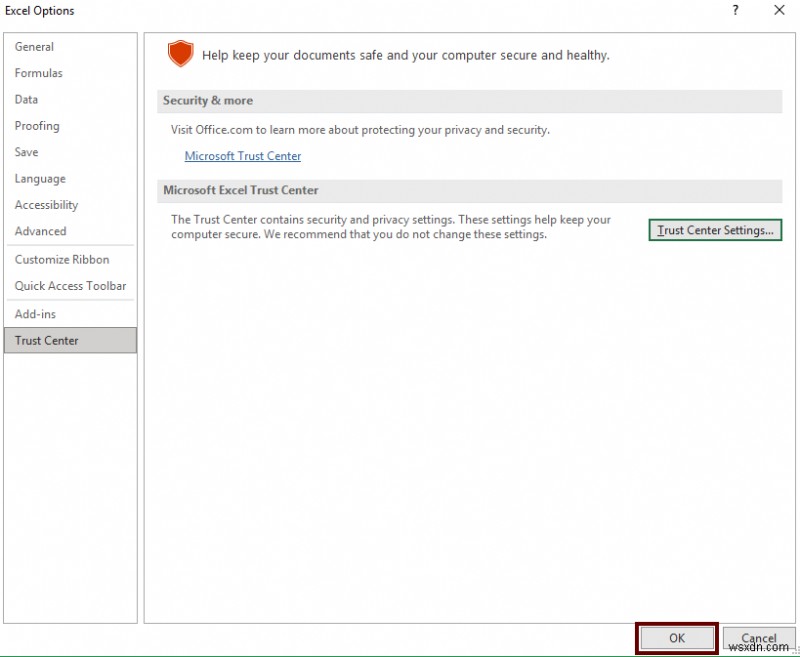
Task: Click the red security shield icon
Action: pos(181,54)
